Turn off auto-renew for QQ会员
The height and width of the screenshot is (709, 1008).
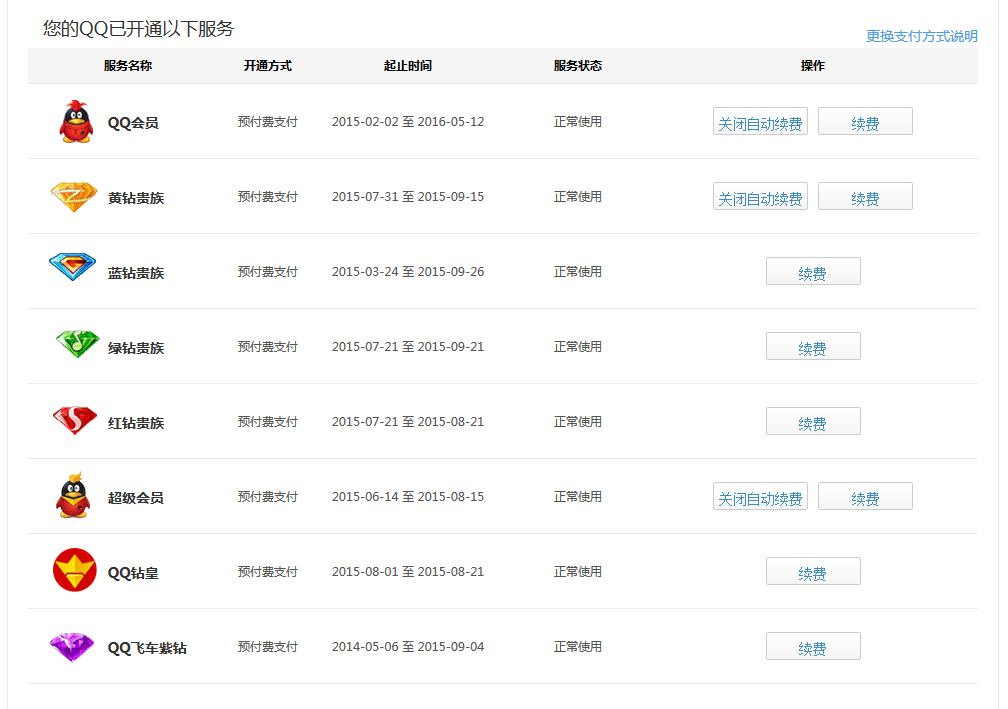click(760, 121)
